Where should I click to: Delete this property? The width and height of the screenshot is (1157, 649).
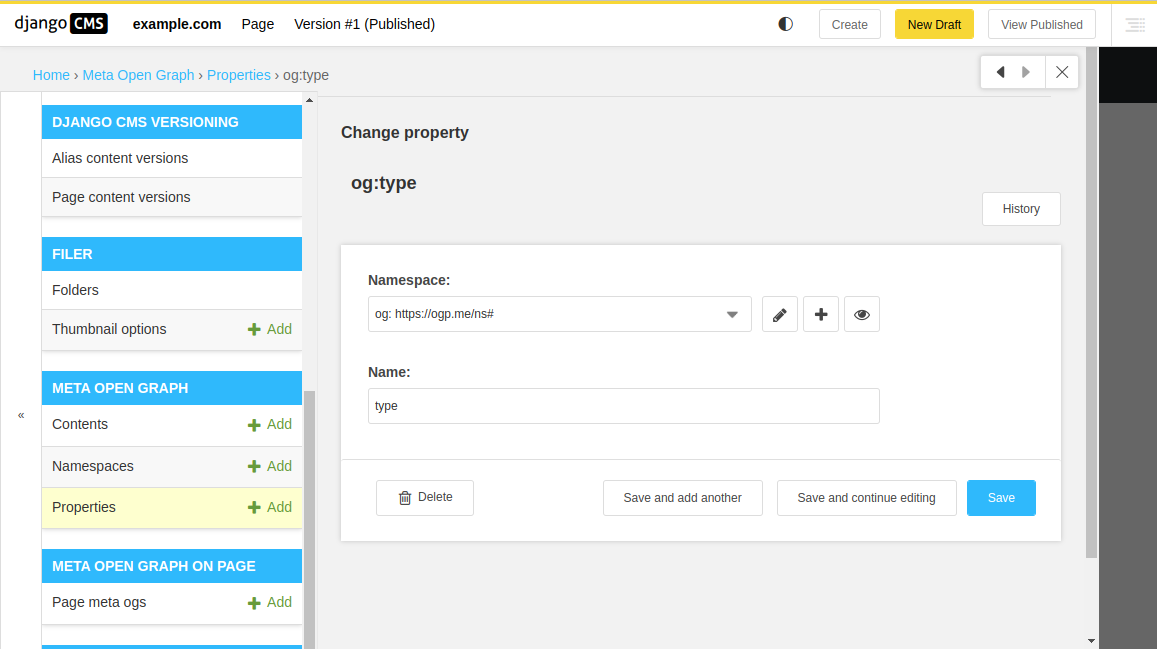(x=425, y=498)
